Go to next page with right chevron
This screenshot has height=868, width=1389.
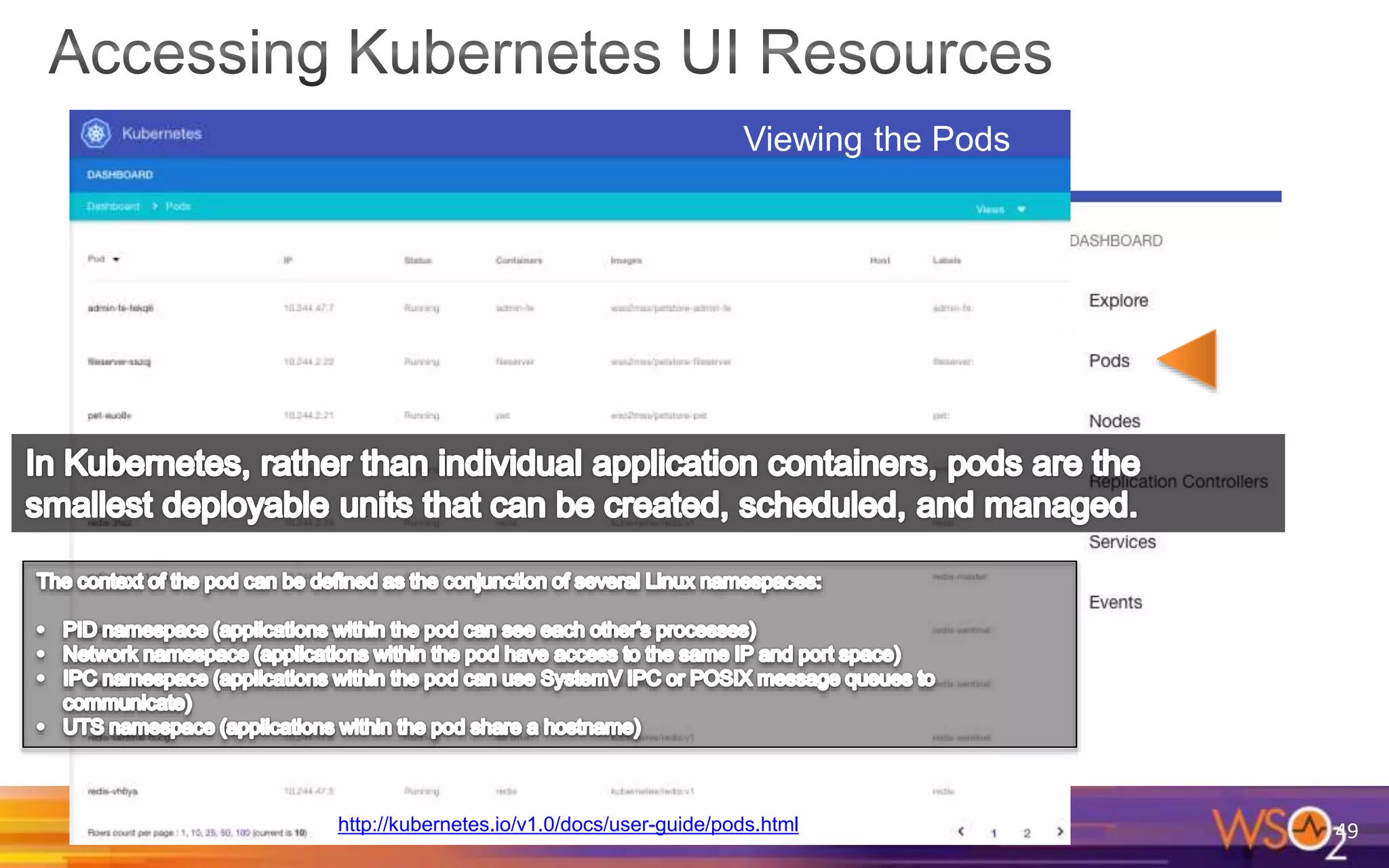point(1060,831)
